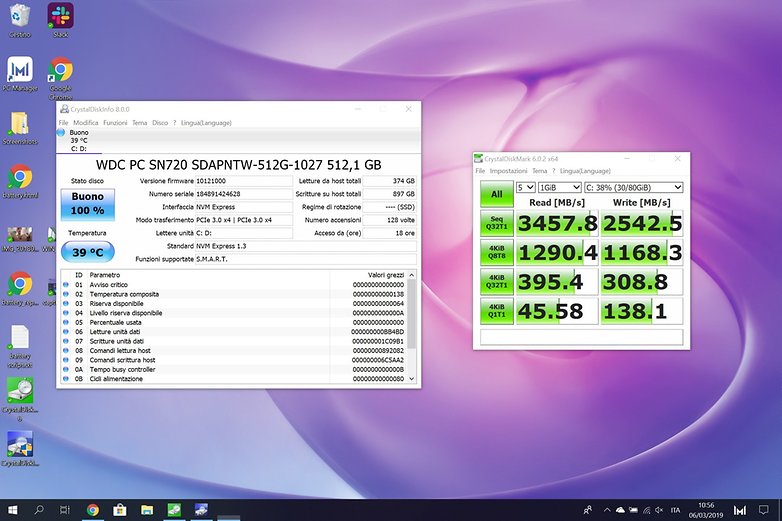Open the battery.html Chrome file icon
Viewport: 782px width, 521px height.
click(20, 181)
